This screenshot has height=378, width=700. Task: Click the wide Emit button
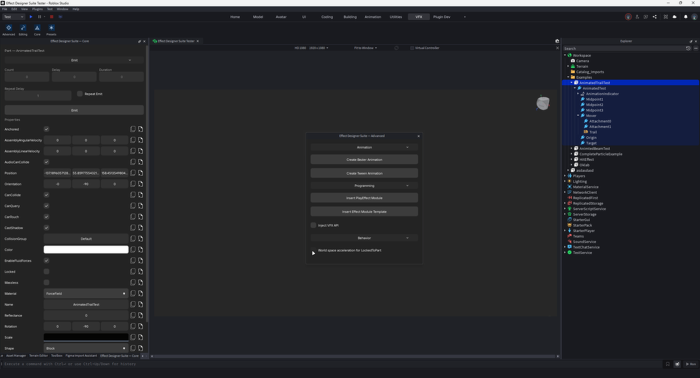(74, 110)
